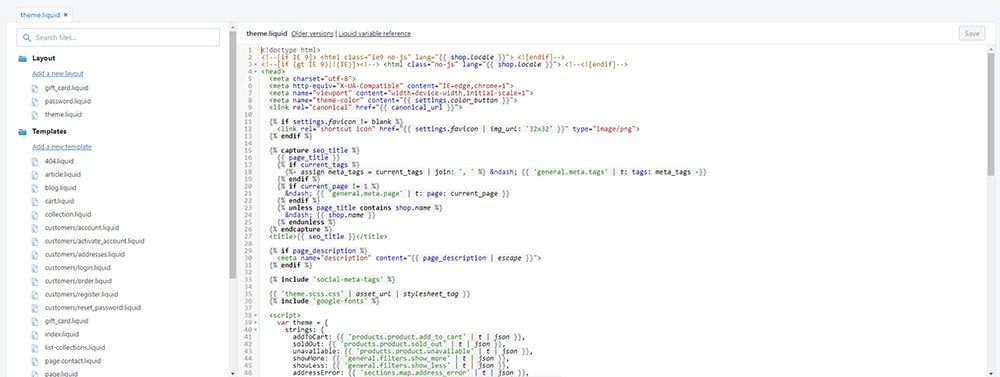
Task: Click Add a new layout link
Action: pyautogui.click(x=57, y=73)
